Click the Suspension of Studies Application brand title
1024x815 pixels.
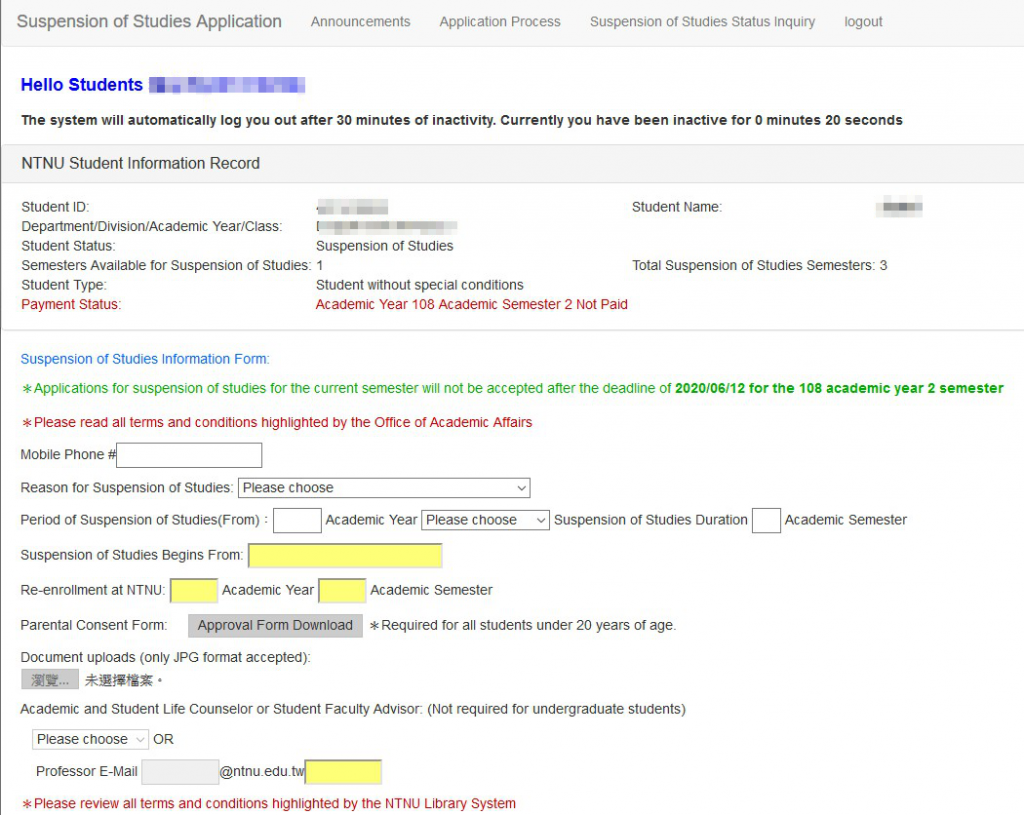[x=149, y=22]
